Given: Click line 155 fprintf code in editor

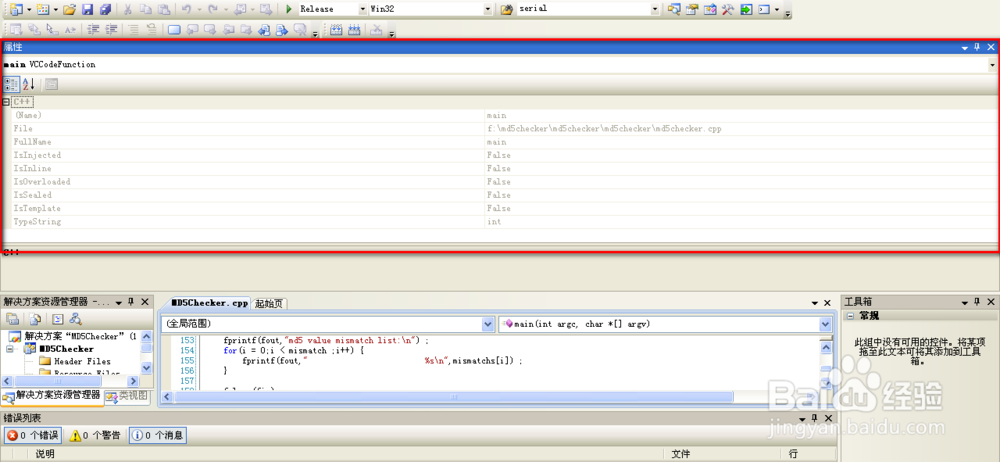Looking at the screenshot, I should tap(382, 361).
